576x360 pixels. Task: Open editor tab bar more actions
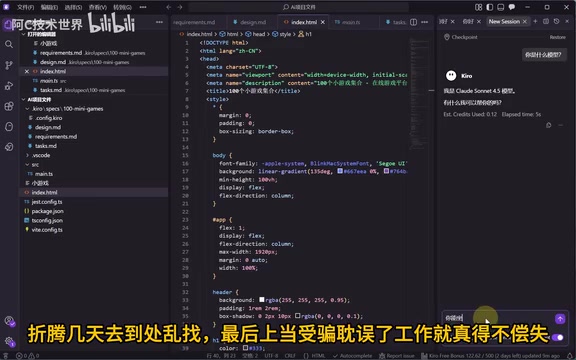425,22
